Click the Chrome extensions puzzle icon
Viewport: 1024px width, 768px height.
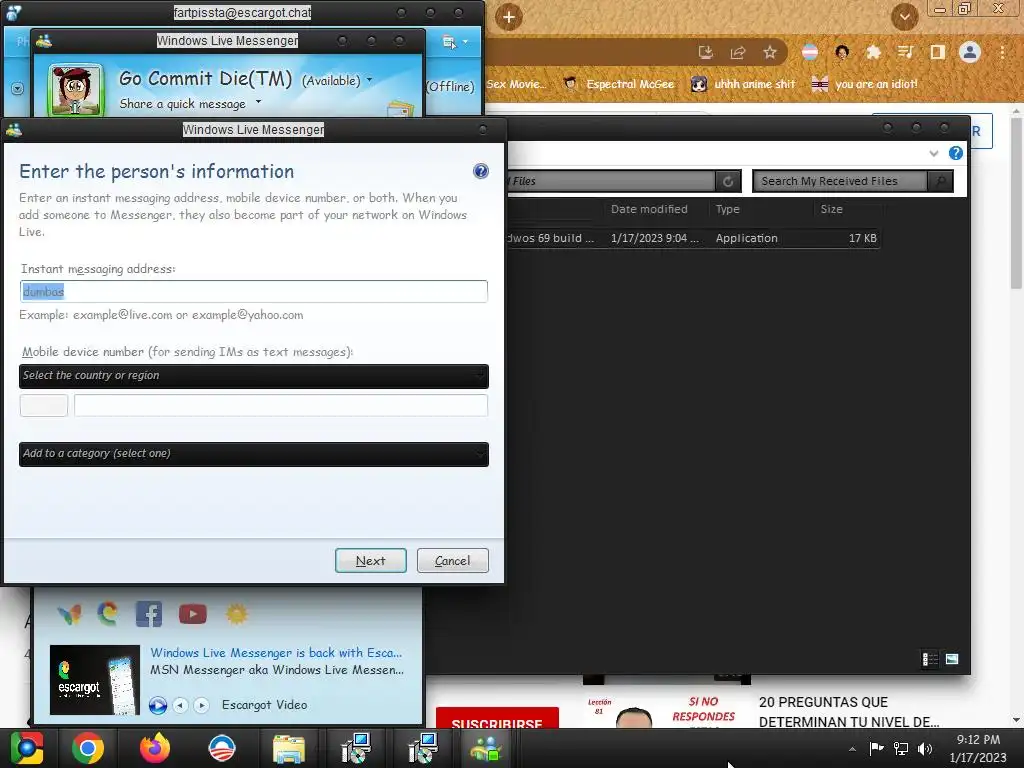(x=873, y=52)
